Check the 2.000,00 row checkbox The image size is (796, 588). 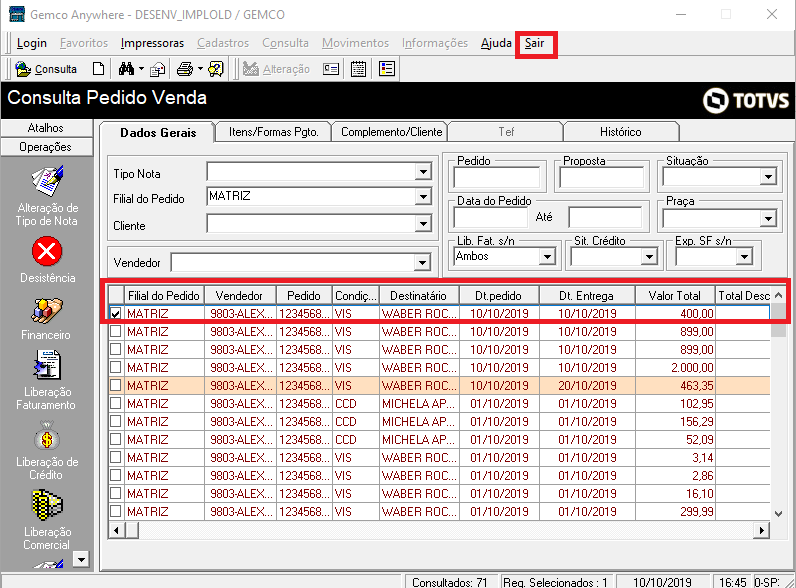click(x=116, y=368)
